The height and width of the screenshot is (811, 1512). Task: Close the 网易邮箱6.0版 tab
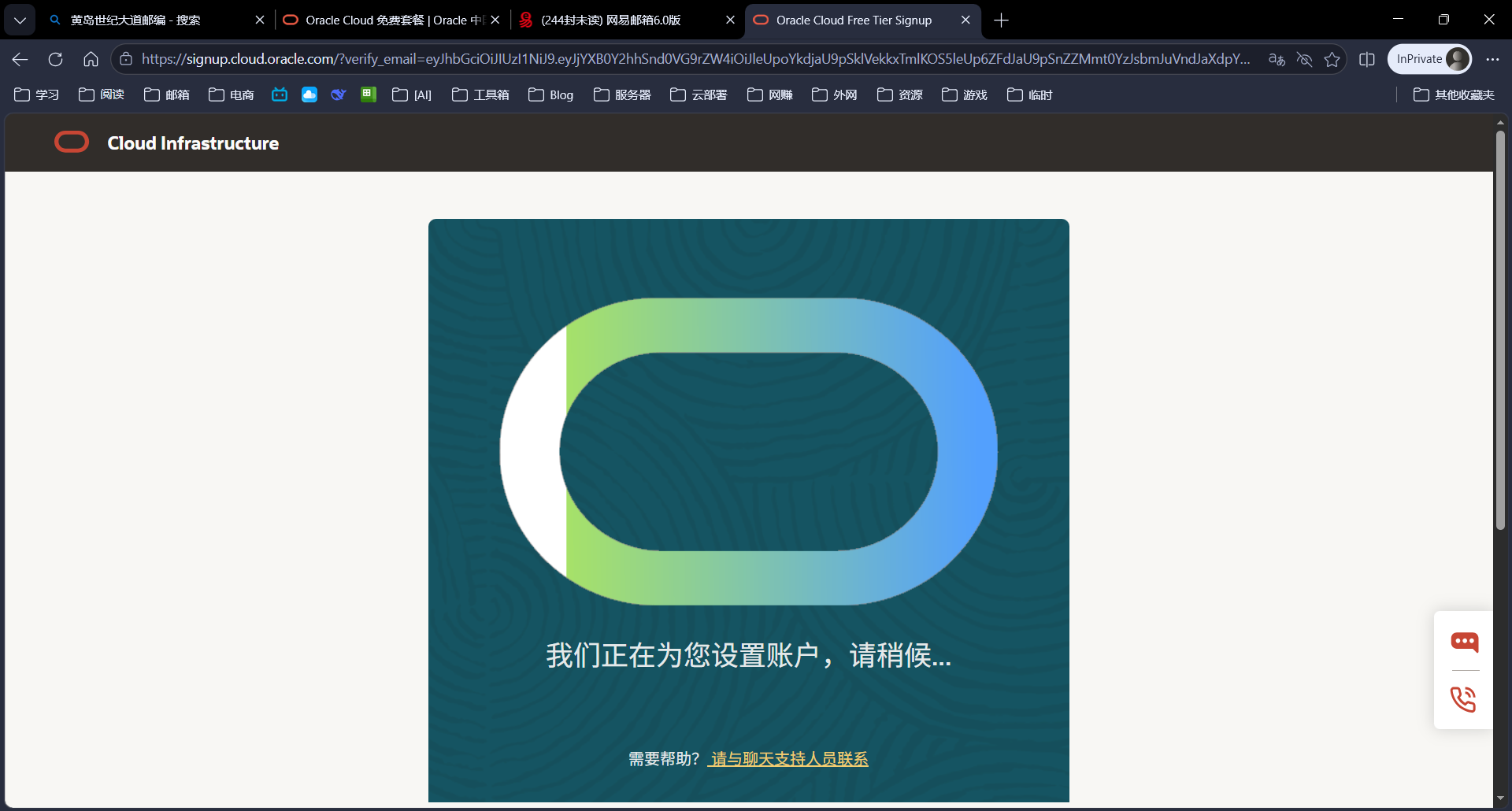tap(730, 20)
